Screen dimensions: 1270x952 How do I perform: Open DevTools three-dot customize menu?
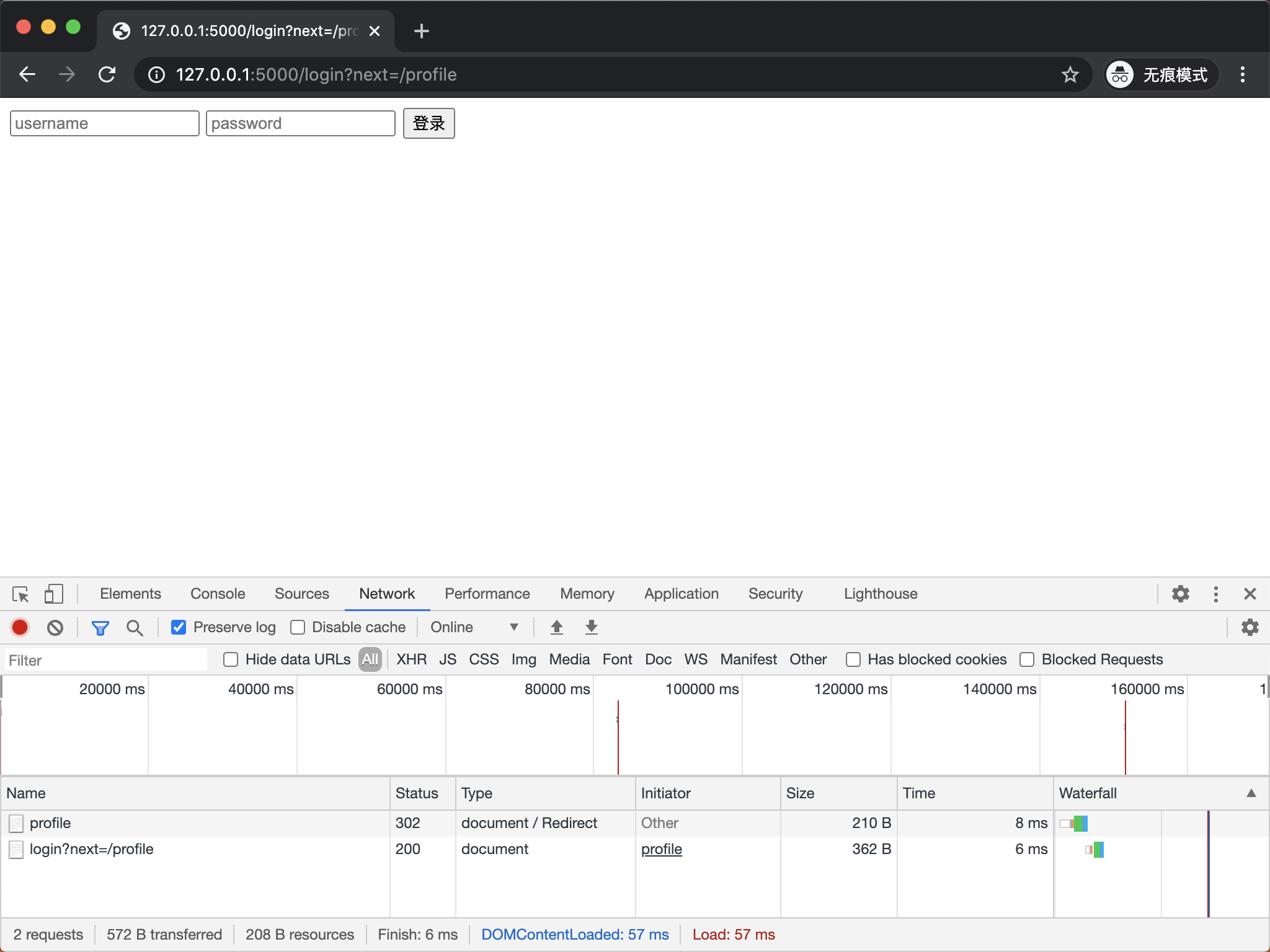(x=1215, y=594)
